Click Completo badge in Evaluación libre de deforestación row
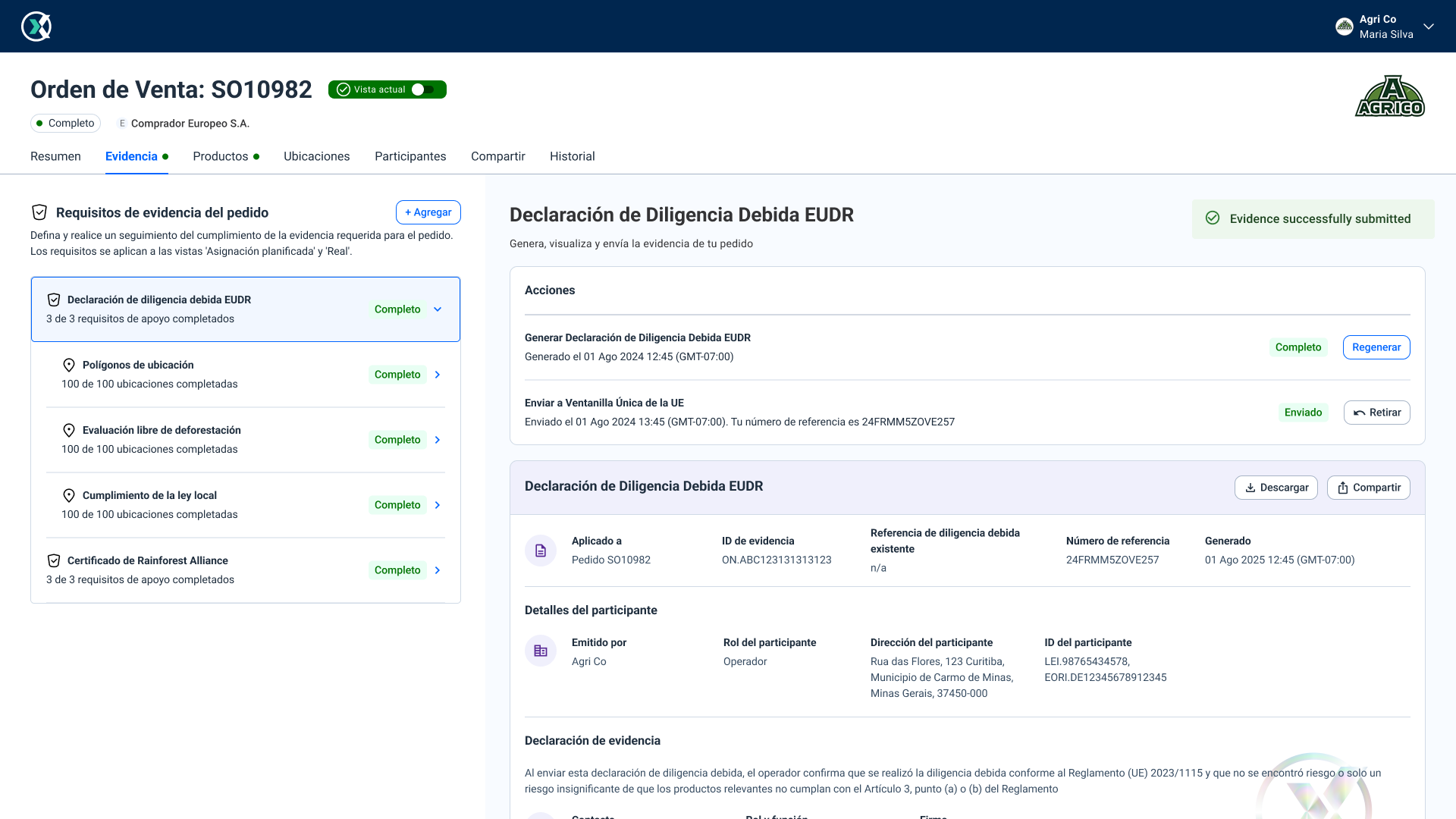Viewport: 1456px width, 819px height. coord(397,440)
